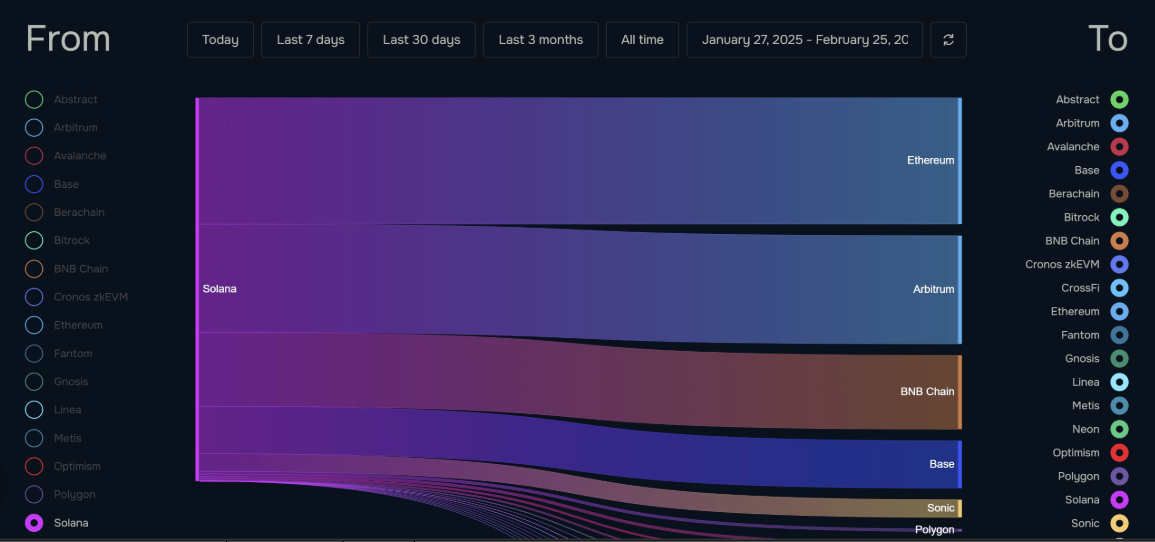
Task: Click the BNB Chain destination node bar
Action: [x=959, y=392]
